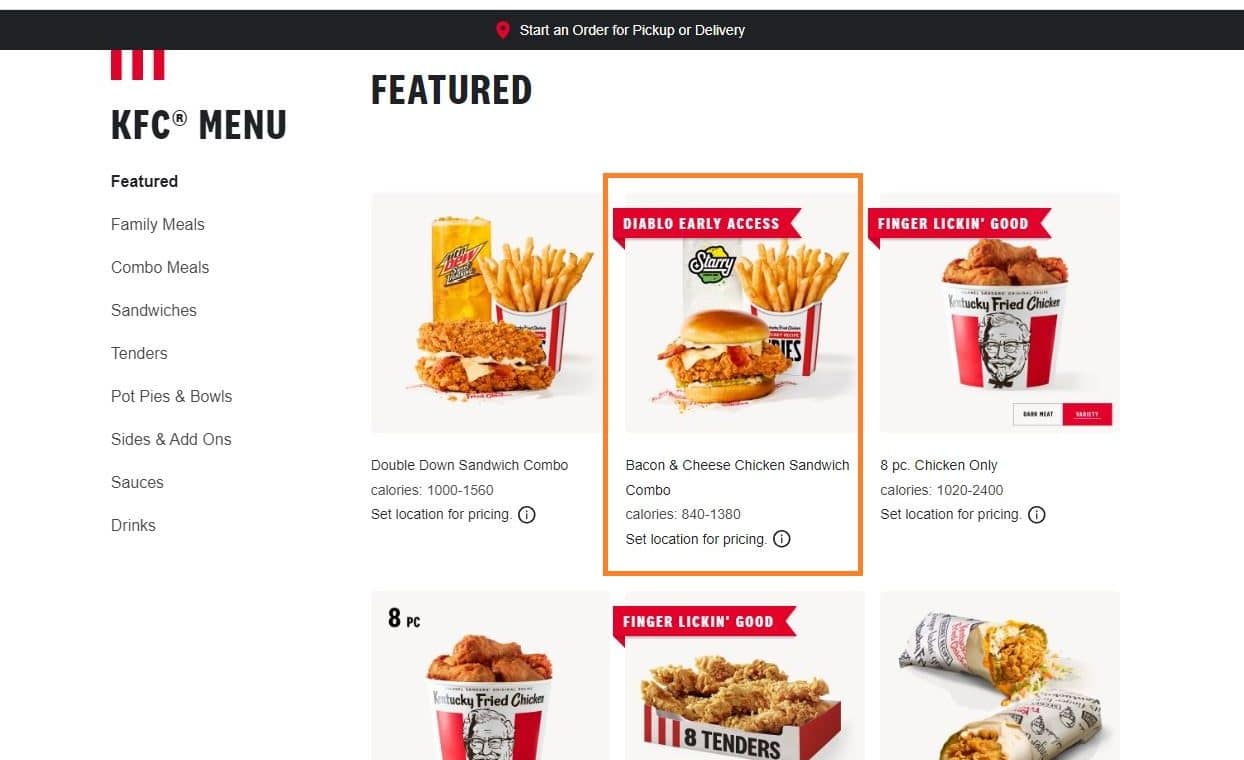Open Double Down Sandwich Combo pricing info icon
This screenshot has width=1244, height=760.
click(527, 515)
